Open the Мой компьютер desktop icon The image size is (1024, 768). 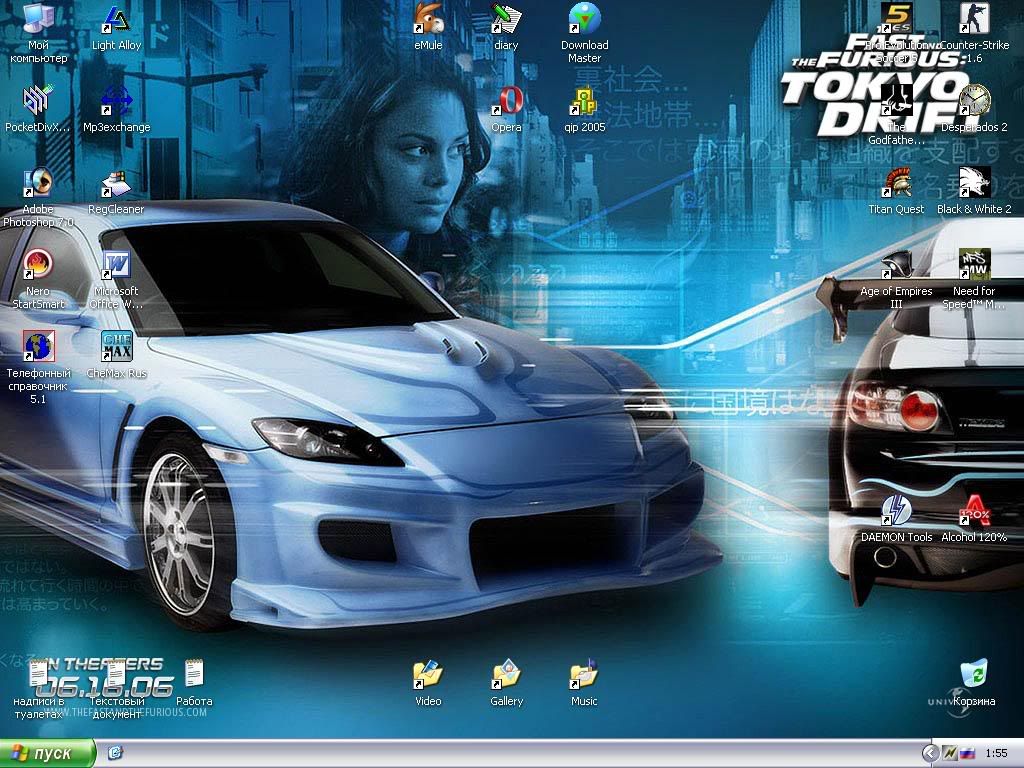coord(39,19)
